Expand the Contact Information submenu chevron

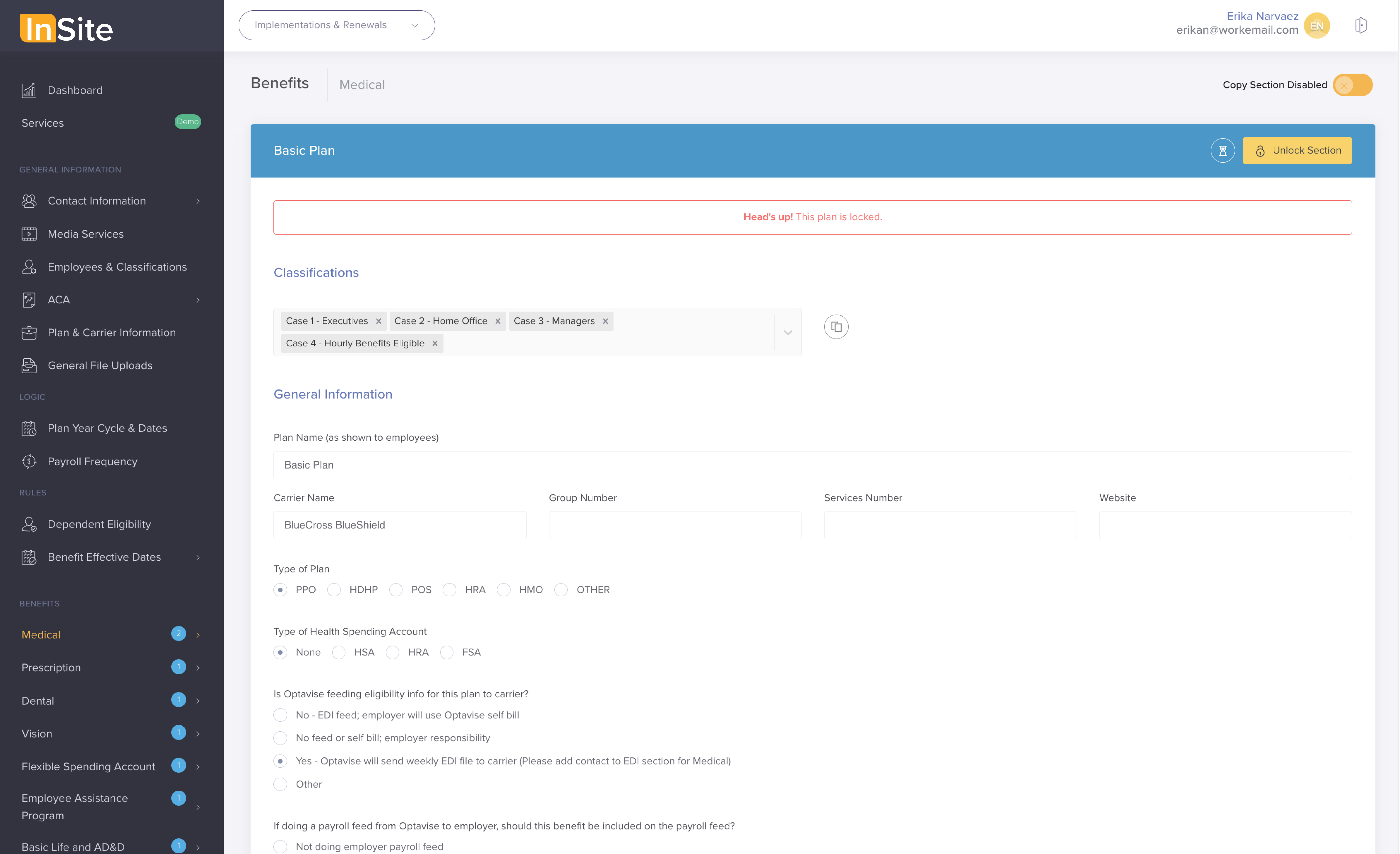click(198, 201)
